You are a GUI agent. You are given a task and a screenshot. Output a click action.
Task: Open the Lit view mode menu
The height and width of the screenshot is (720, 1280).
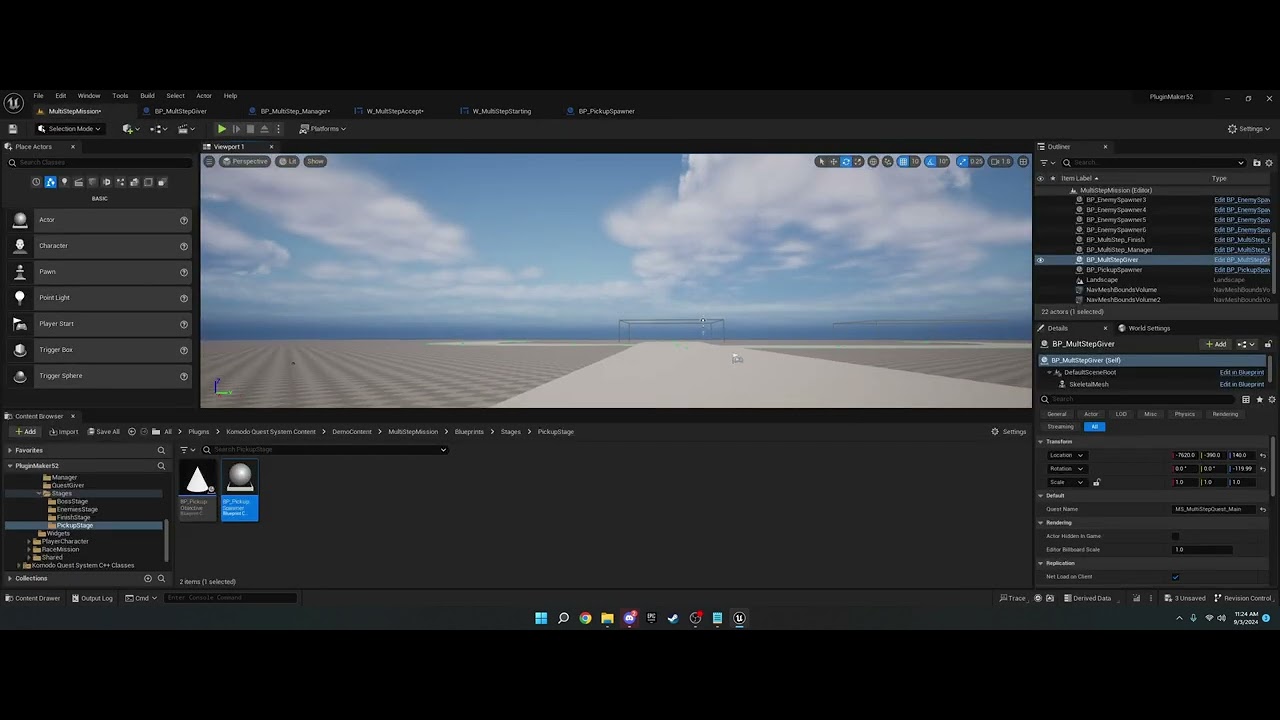(x=288, y=161)
